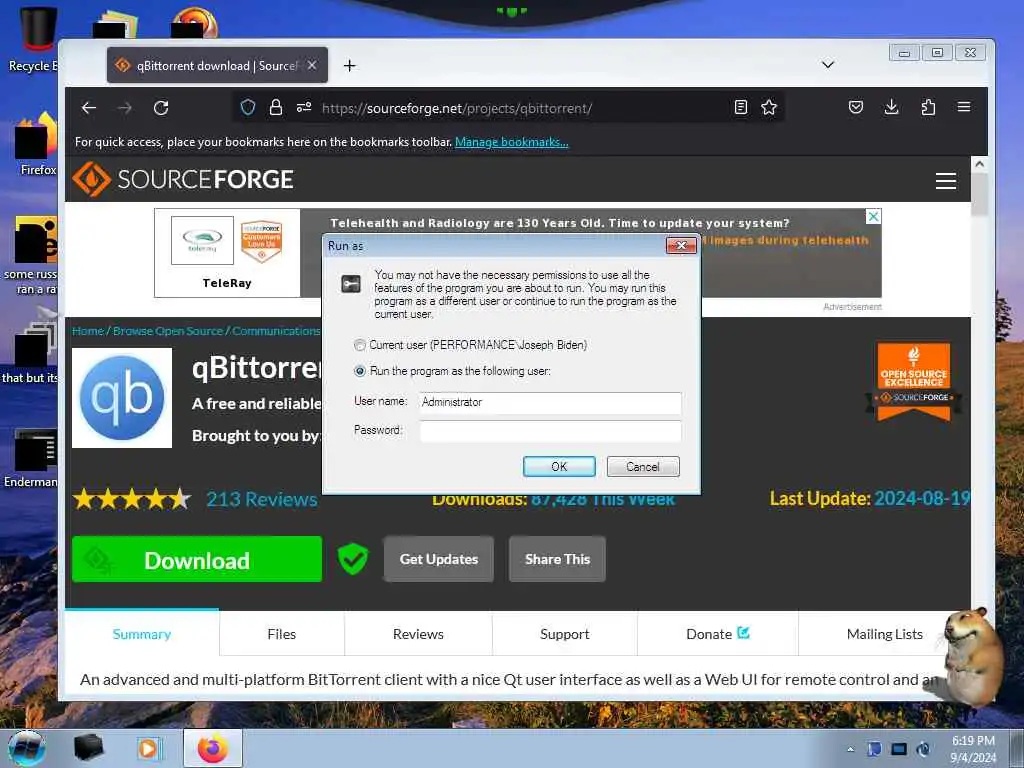Viewport: 1024px width, 768px height.
Task: Open tracking protection shield icon
Action: [x=248, y=107]
